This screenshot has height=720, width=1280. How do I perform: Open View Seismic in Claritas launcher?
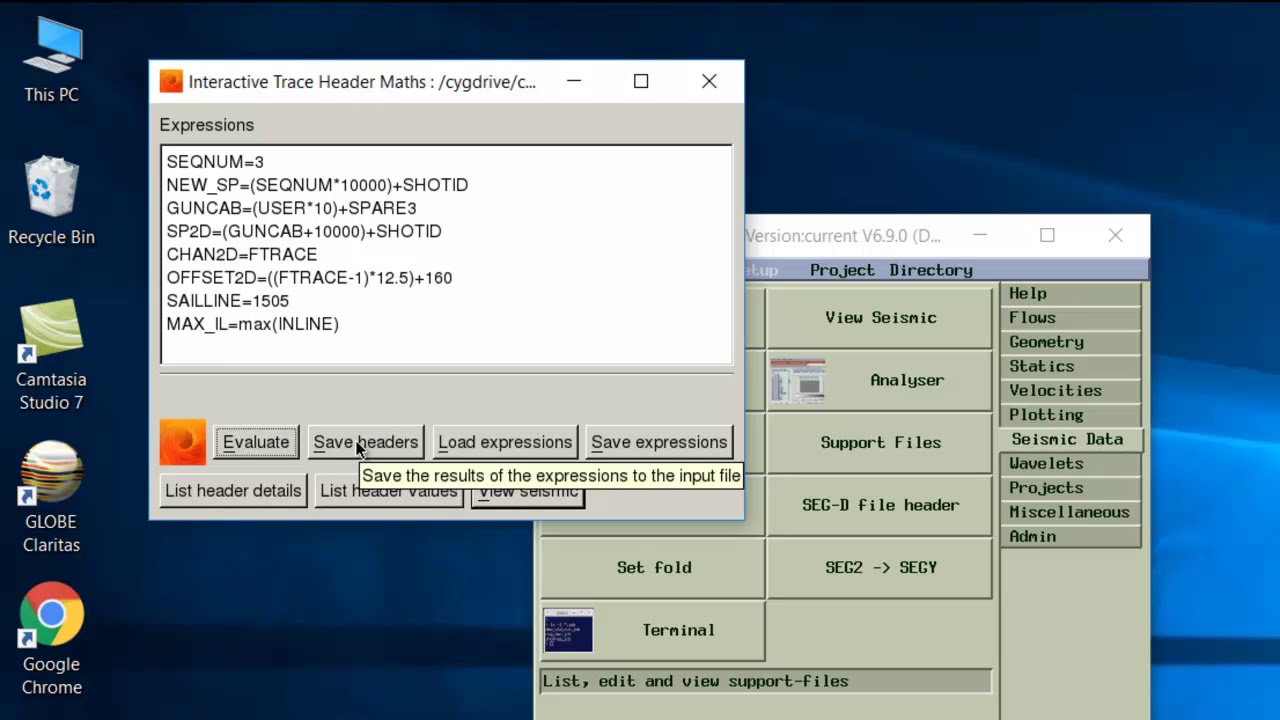pos(880,317)
